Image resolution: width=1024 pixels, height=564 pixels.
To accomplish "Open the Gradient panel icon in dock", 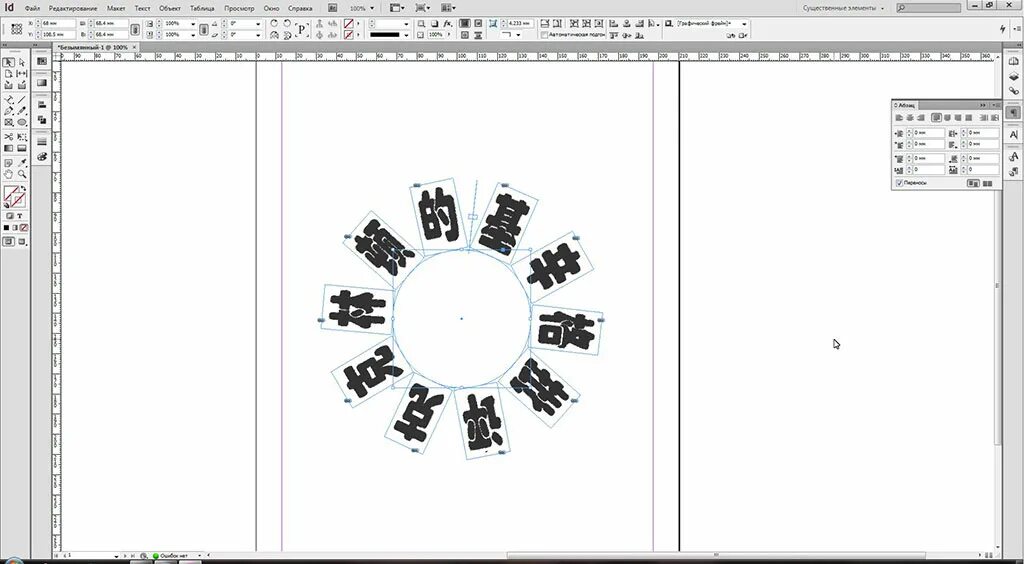I will click(42, 83).
